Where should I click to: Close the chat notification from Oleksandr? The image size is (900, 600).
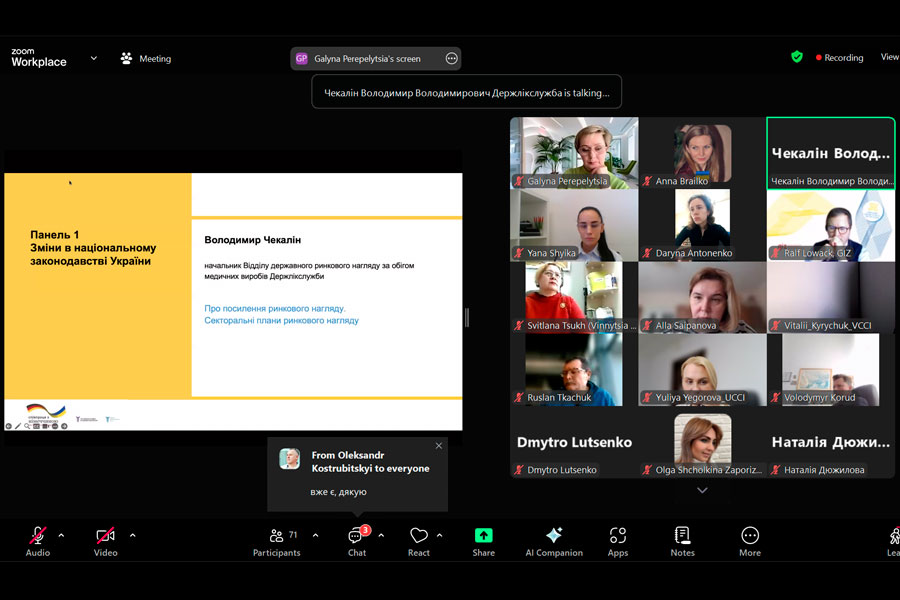click(x=439, y=446)
